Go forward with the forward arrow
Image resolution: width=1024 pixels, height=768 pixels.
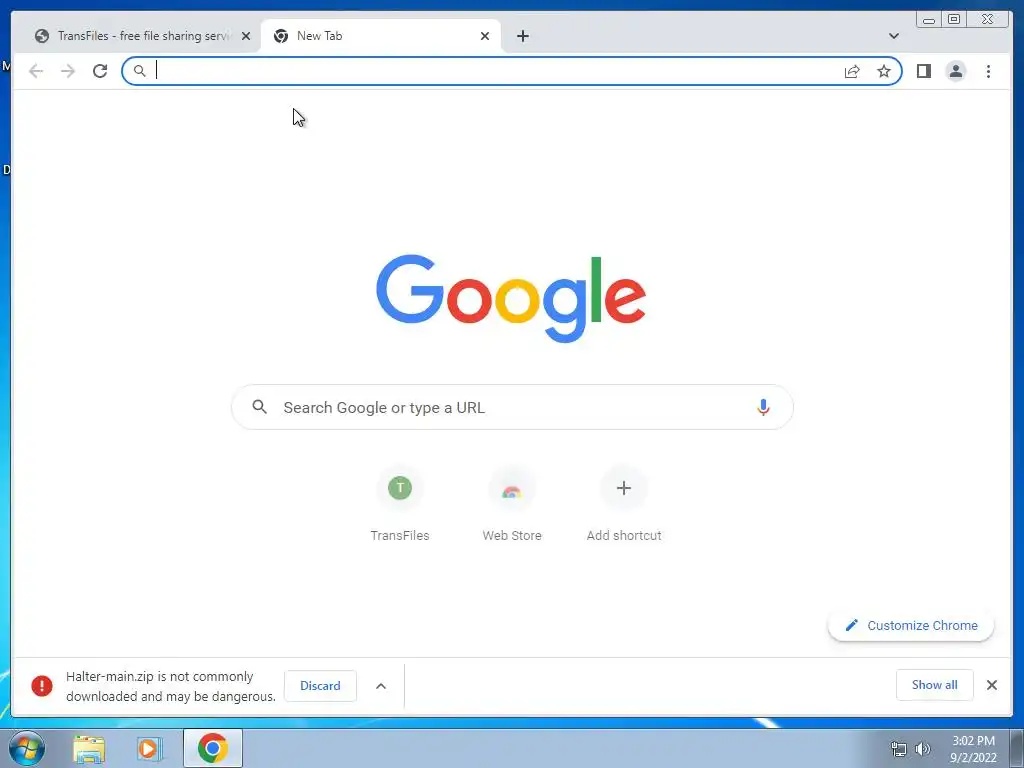pos(68,71)
